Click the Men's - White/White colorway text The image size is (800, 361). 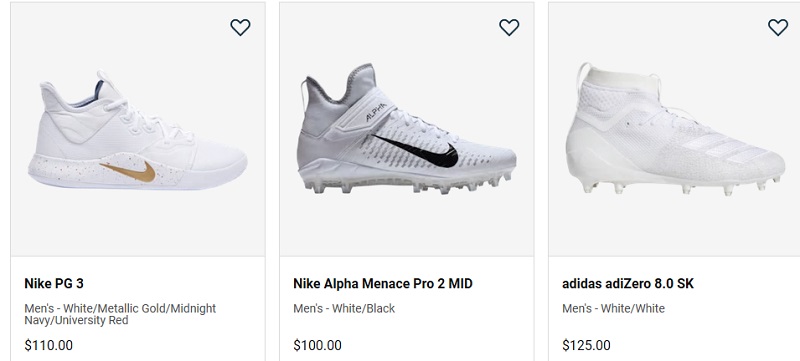click(613, 308)
